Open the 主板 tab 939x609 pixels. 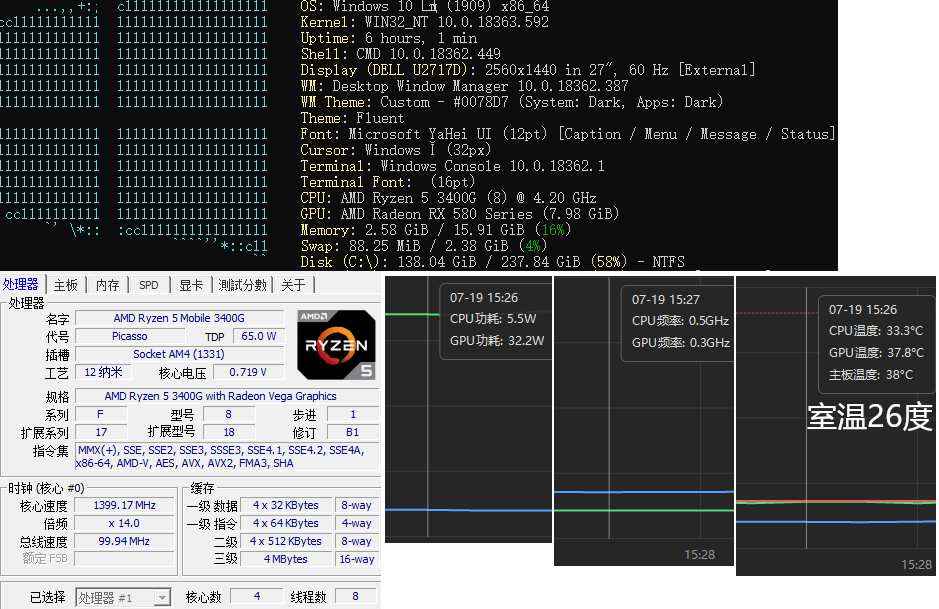tap(65, 285)
